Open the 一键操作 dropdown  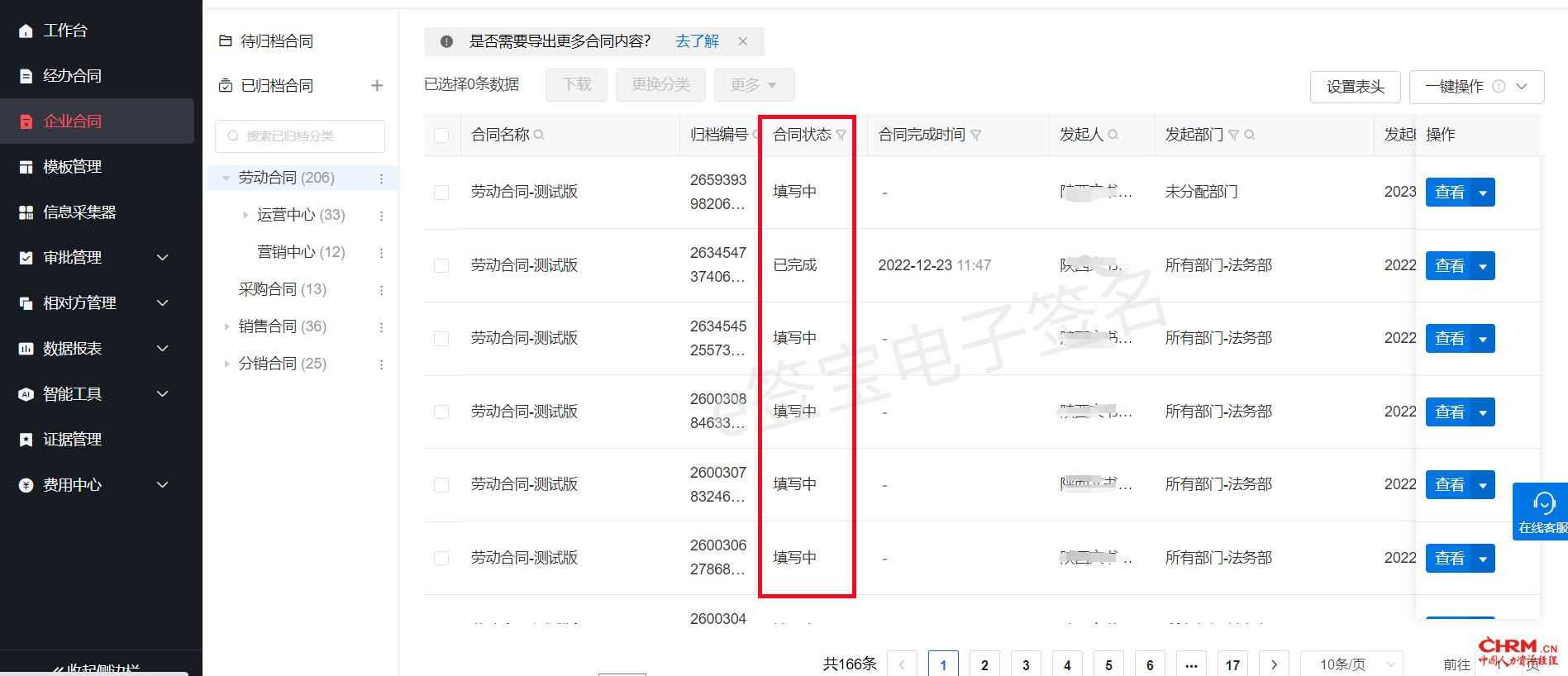pyautogui.click(x=1476, y=87)
